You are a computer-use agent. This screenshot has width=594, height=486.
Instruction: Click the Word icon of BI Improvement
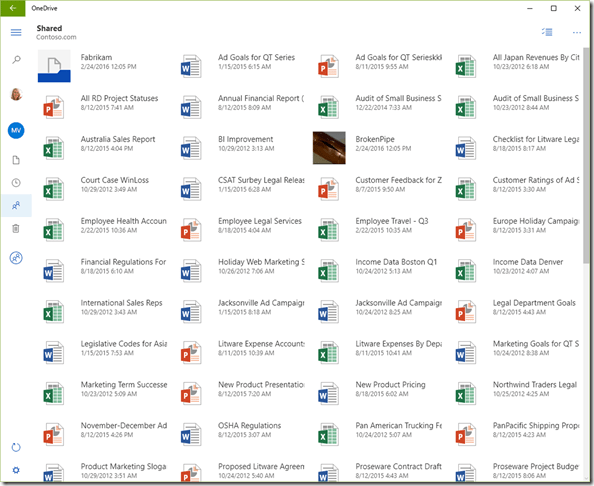point(191,148)
